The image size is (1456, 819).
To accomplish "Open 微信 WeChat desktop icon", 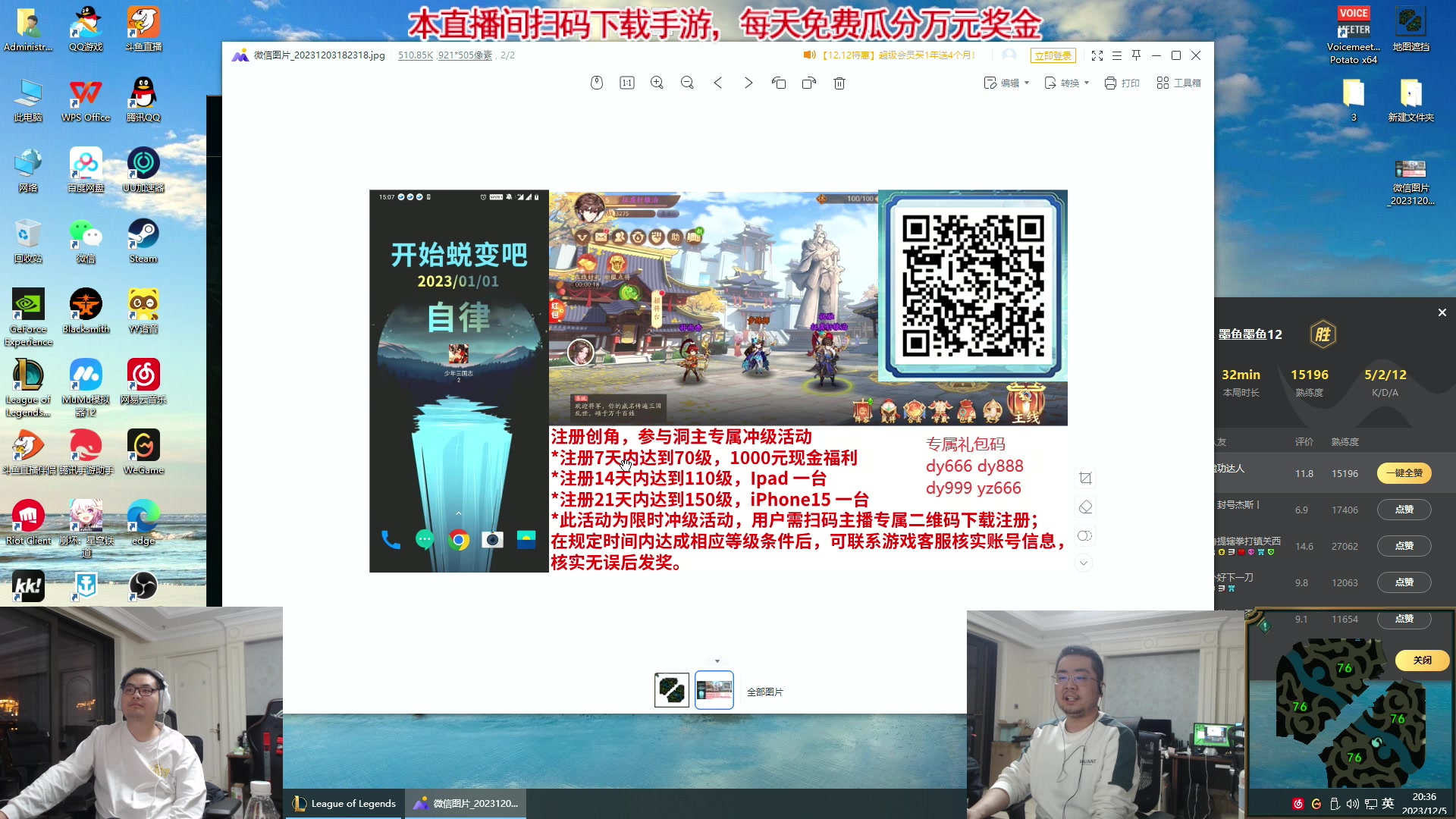I will [x=86, y=240].
